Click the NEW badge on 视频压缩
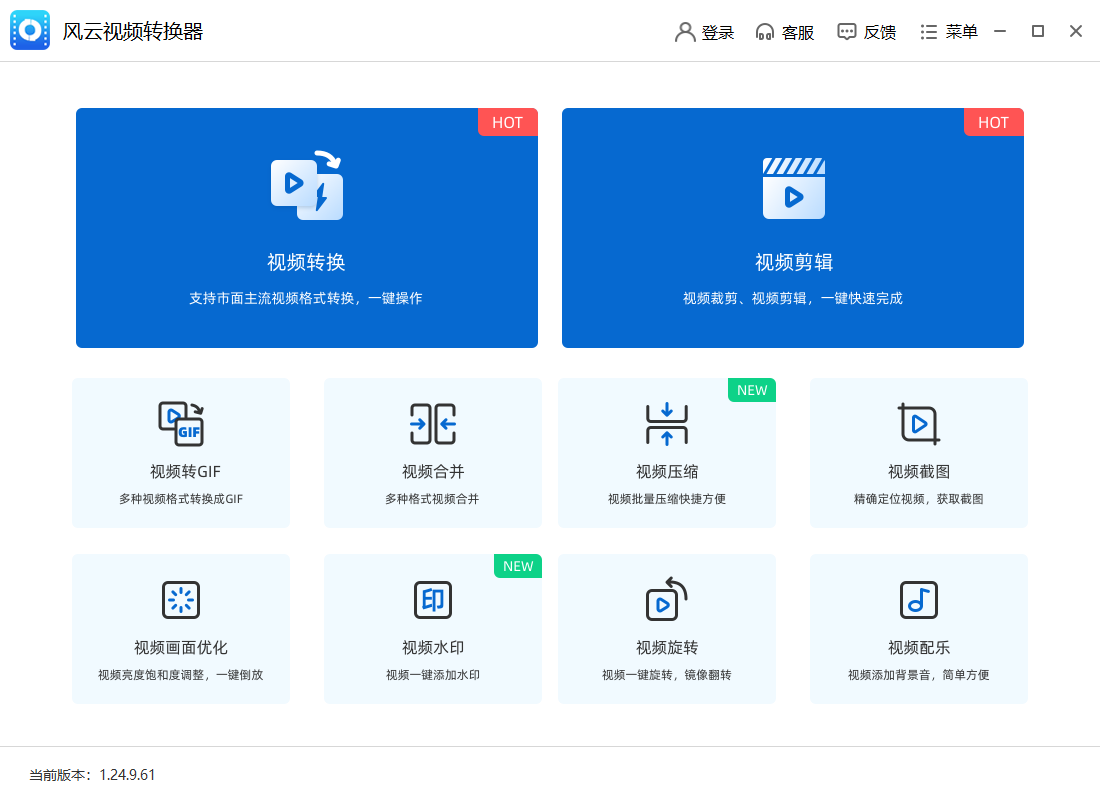 pyautogui.click(x=751, y=390)
